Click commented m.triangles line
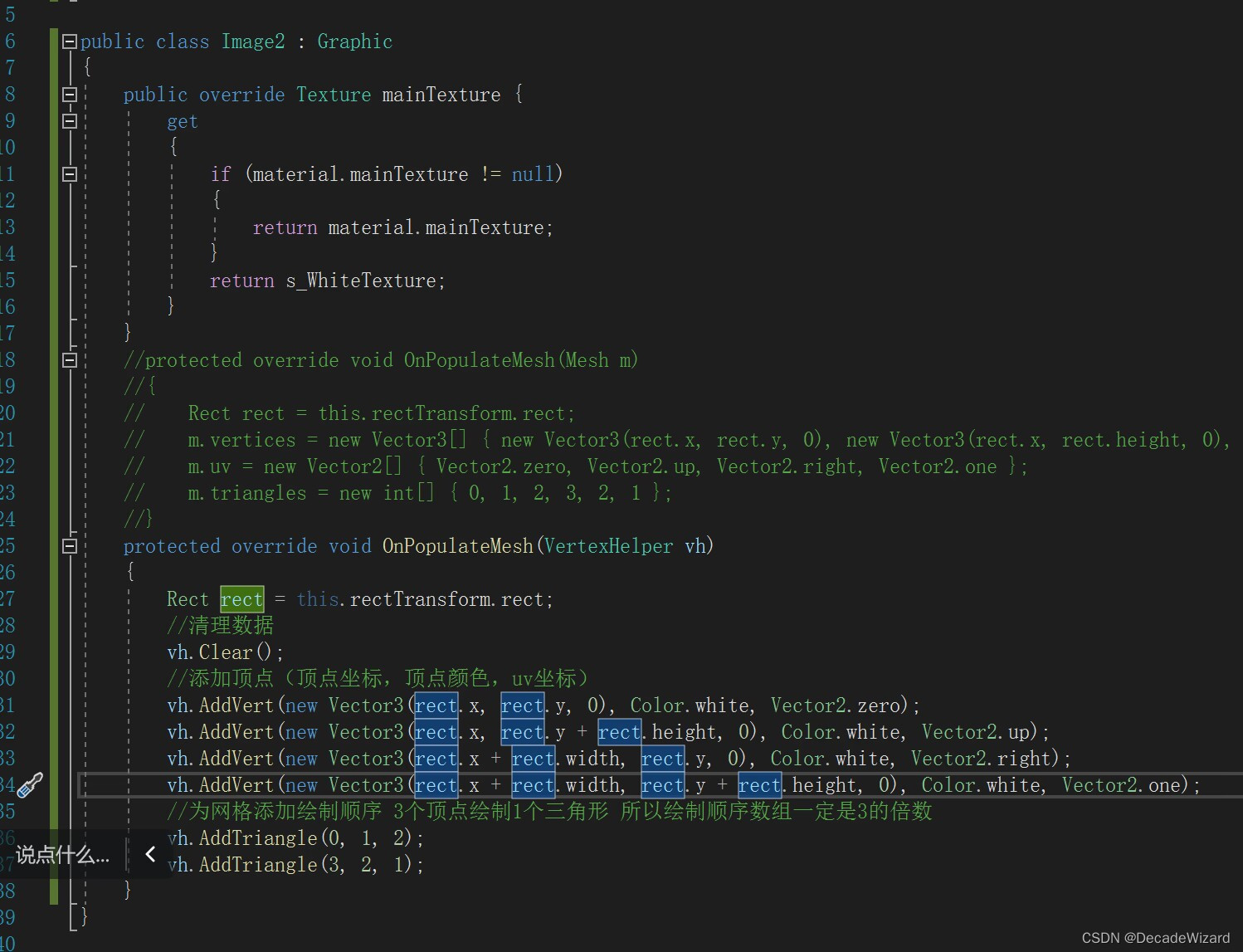1243x952 pixels. pyautogui.click(x=397, y=493)
